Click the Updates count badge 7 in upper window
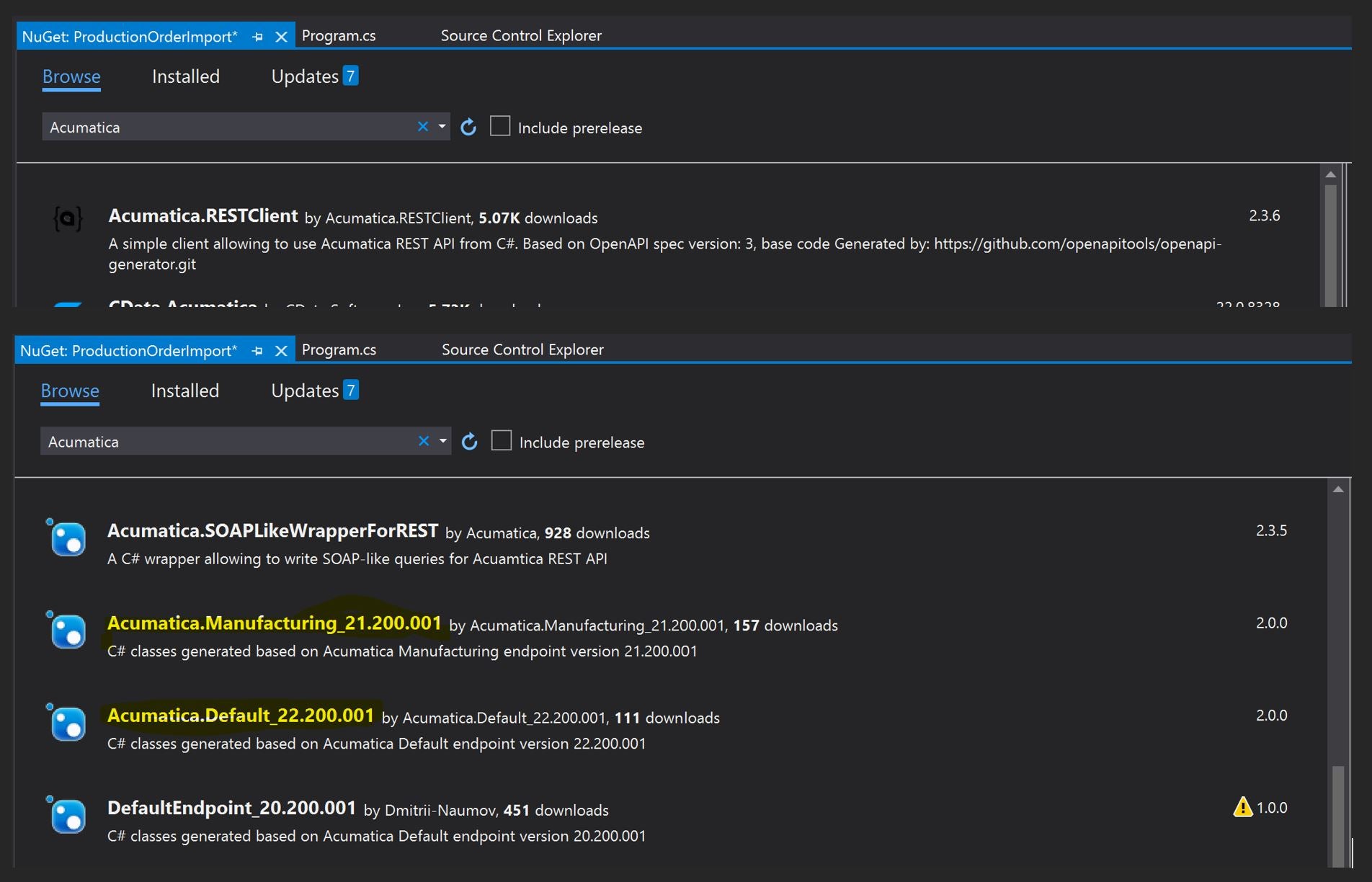This screenshot has width=1372, height=882. point(350,76)
